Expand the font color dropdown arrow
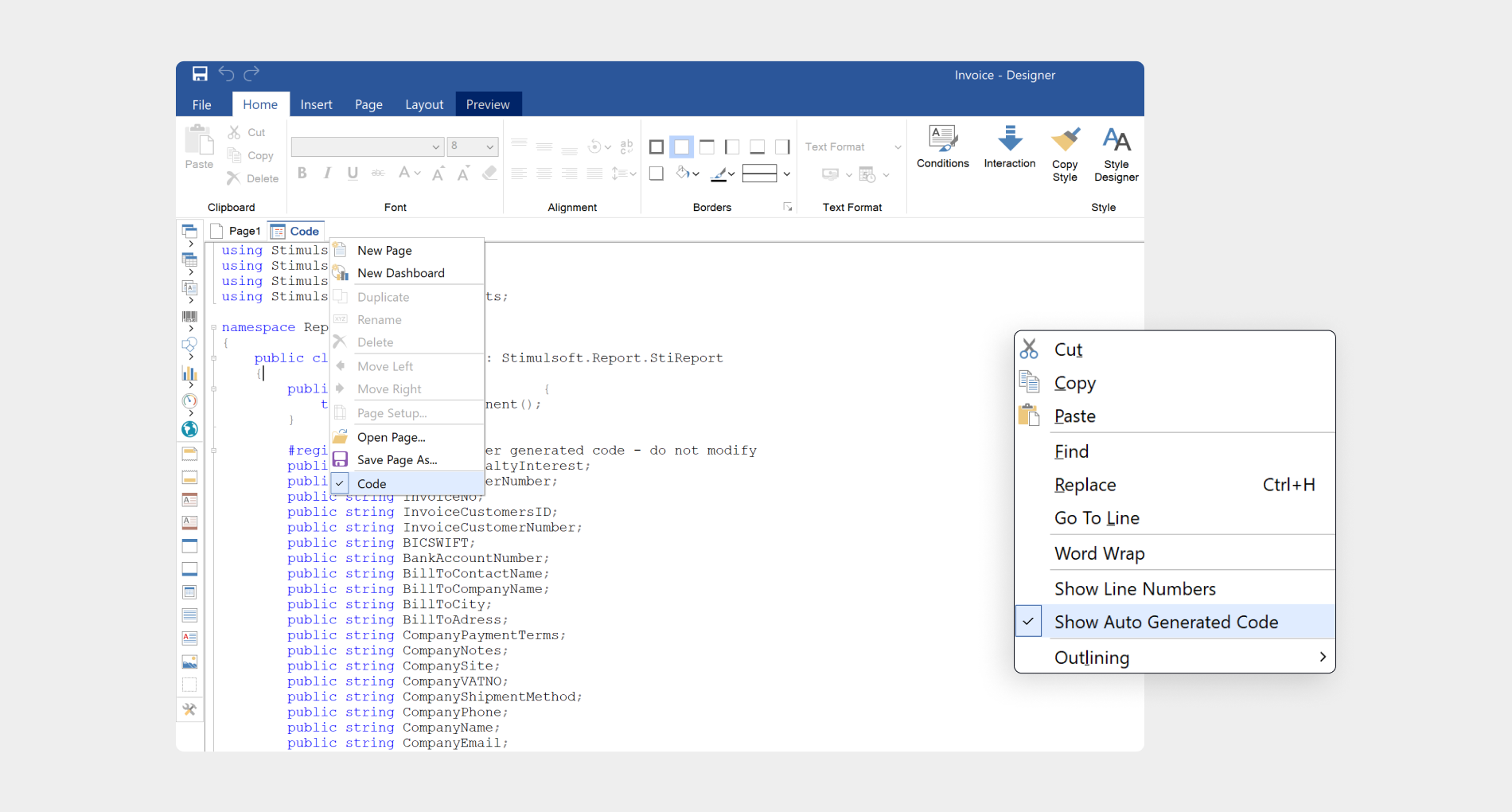This screenshot has width=1512, height=812. [417, 173]
